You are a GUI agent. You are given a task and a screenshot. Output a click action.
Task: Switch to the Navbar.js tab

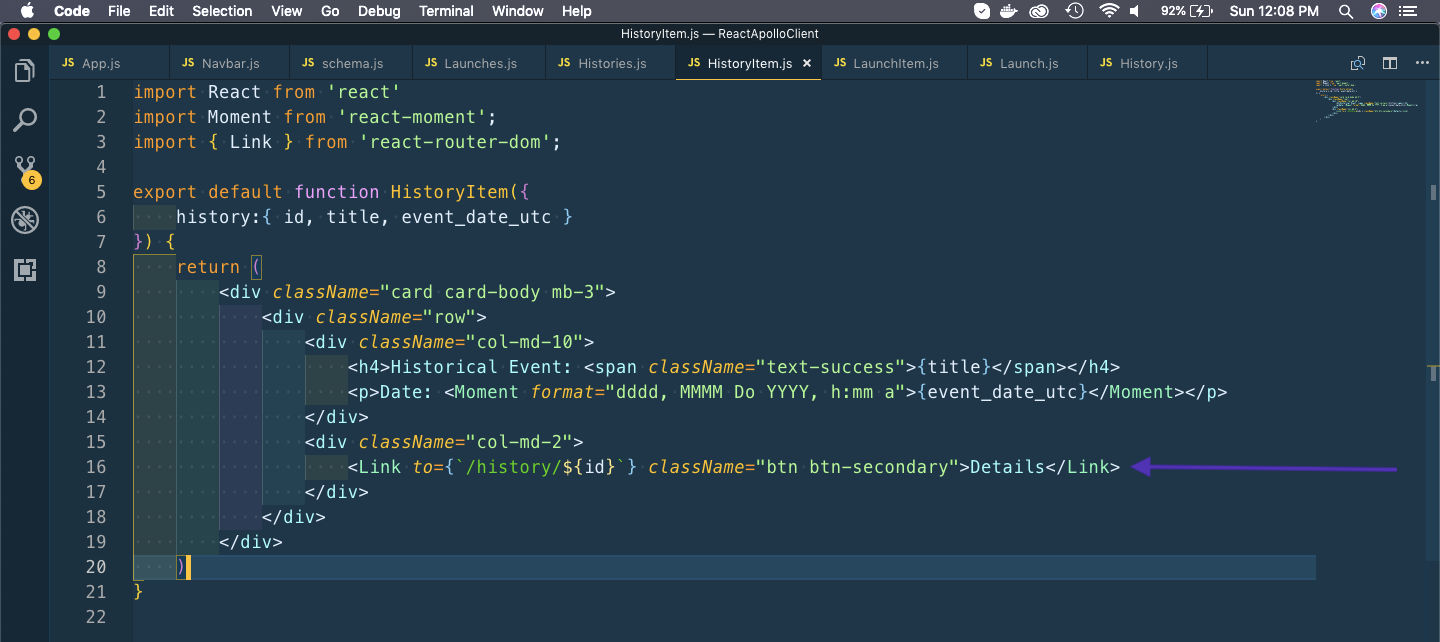click(x=229, y=63)
